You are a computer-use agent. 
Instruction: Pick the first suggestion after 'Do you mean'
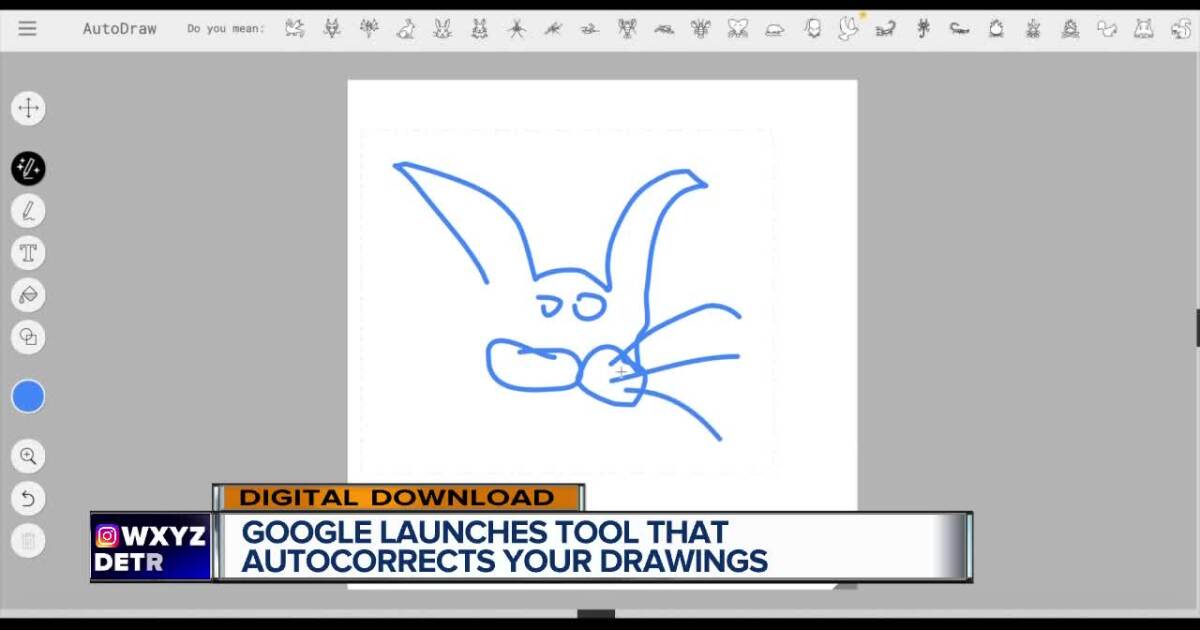pyautogui.click(x=294, y=28)
